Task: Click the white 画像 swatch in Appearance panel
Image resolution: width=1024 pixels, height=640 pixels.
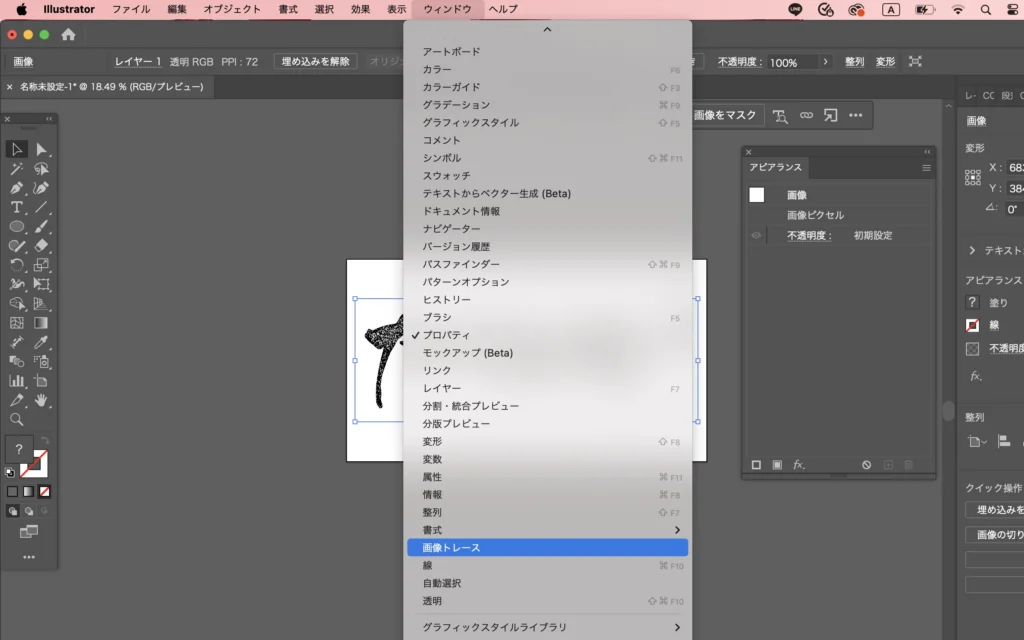Action: point(757,195)
